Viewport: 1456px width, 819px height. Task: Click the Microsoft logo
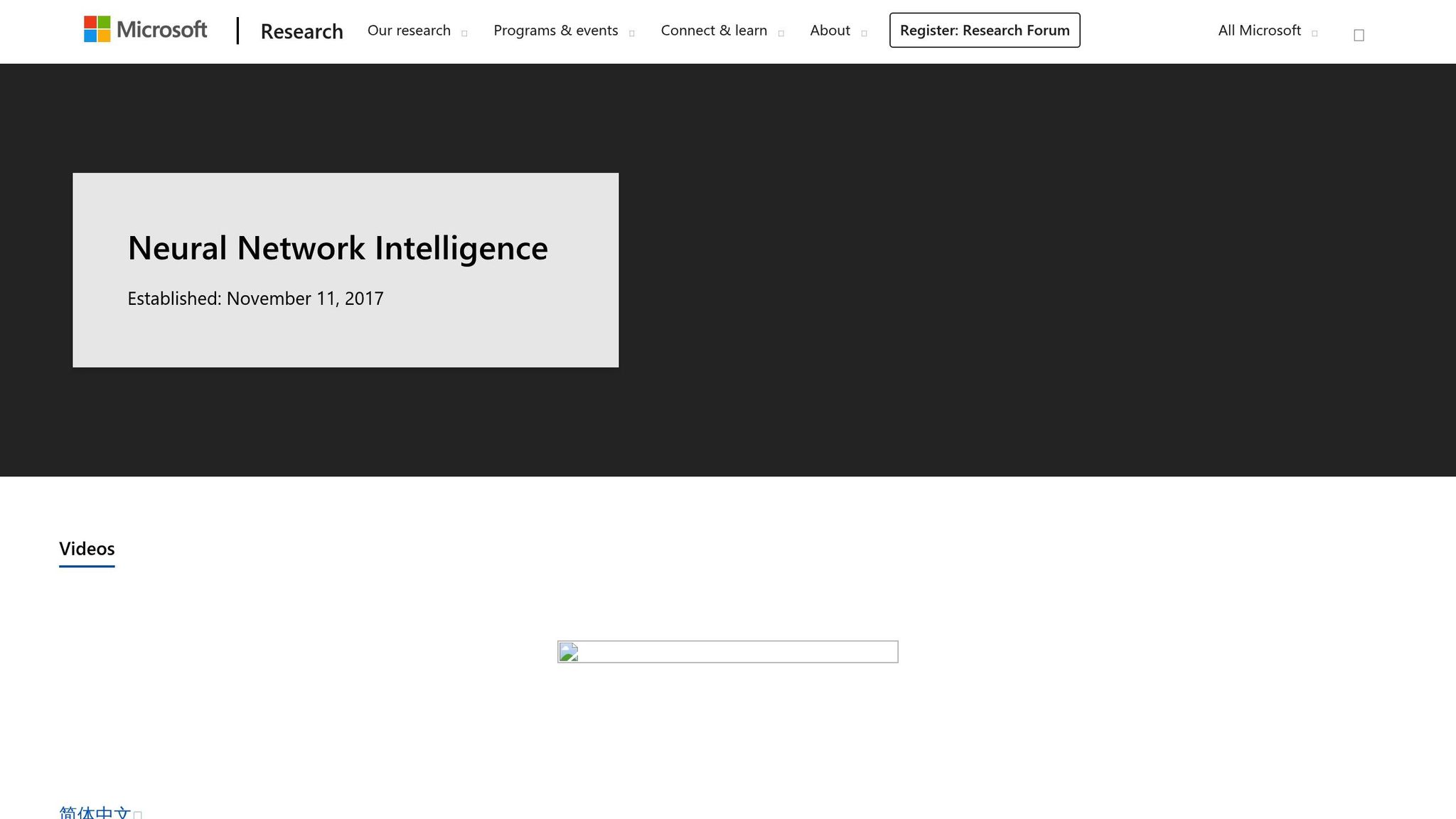pyautogui.click(x=146, y=30)
